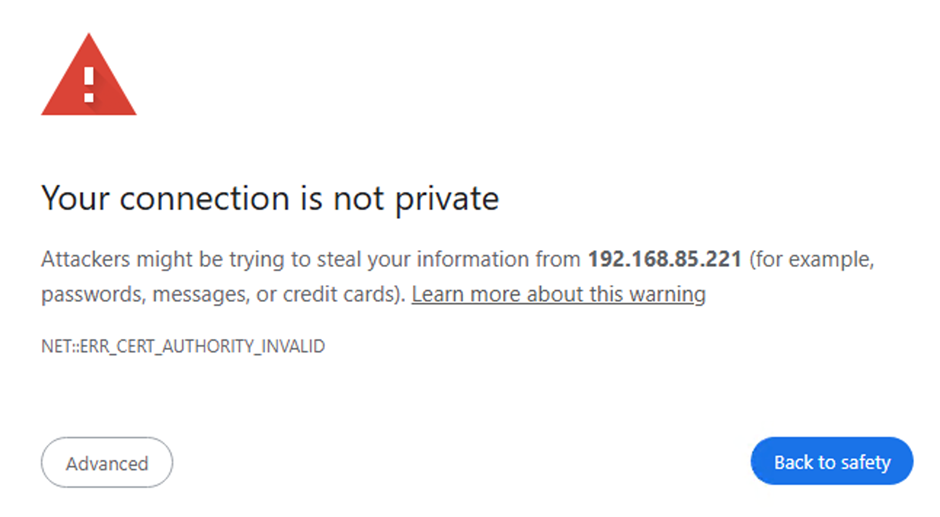Click the NET::ERR_CERT_AUTHORITY_INVALID error code
940x517 pixels.
pos(183,347)
